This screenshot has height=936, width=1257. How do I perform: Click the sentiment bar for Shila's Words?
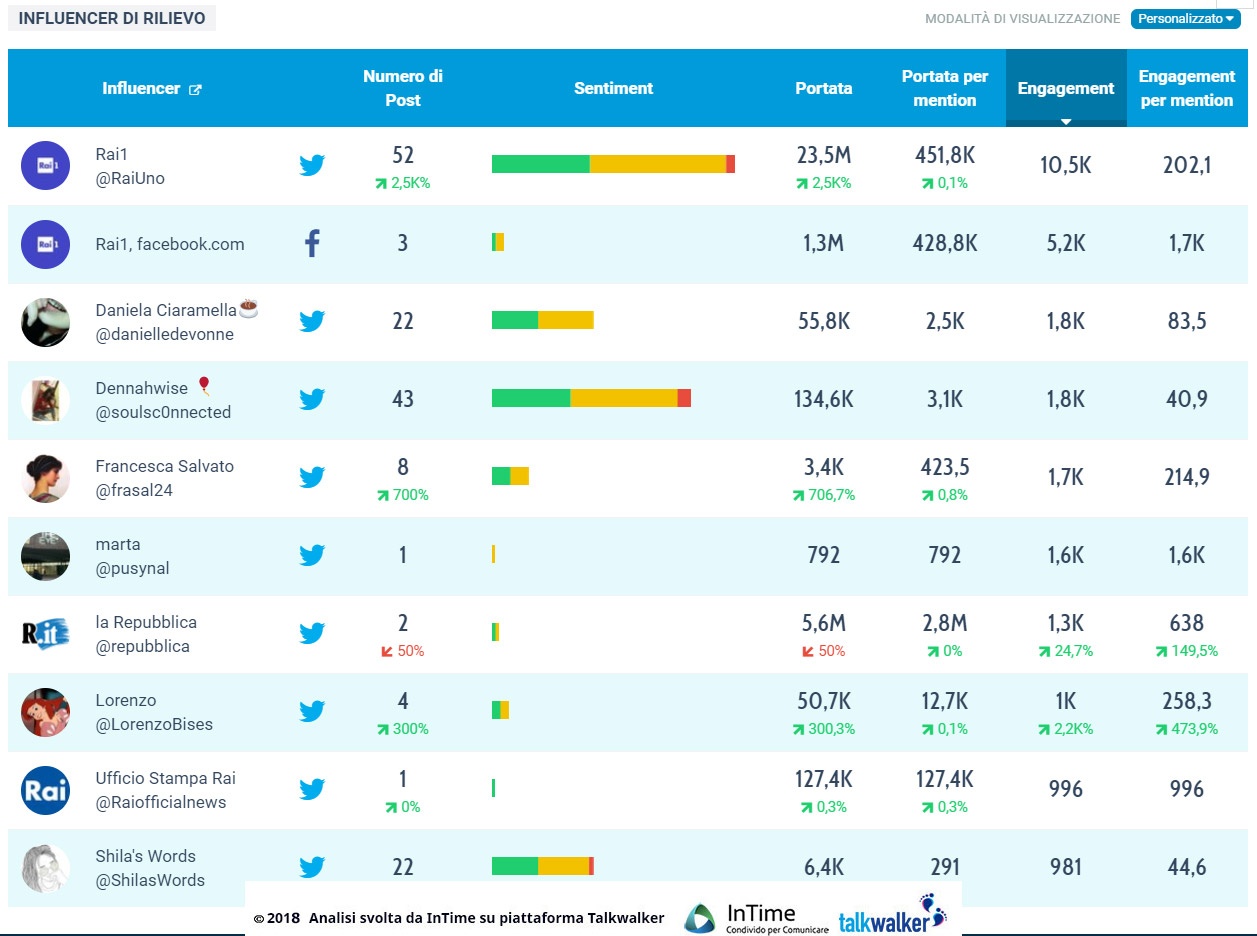(x=543, y=866)
